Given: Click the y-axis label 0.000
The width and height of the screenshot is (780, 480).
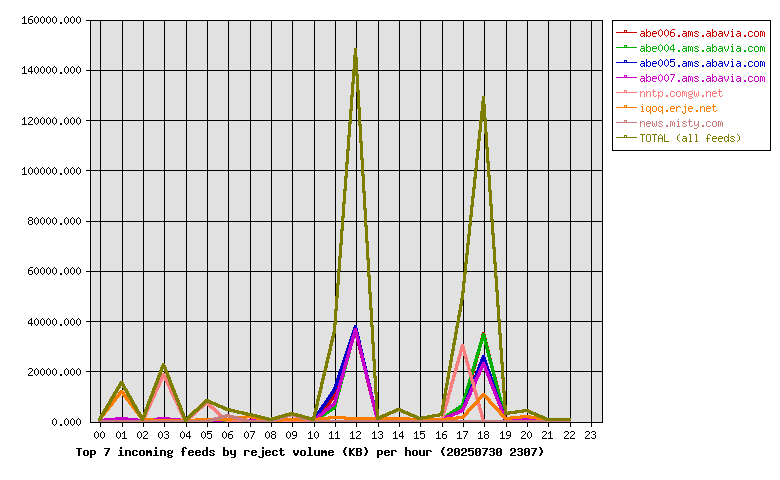Looking at the screenshot, I should 66,422.
